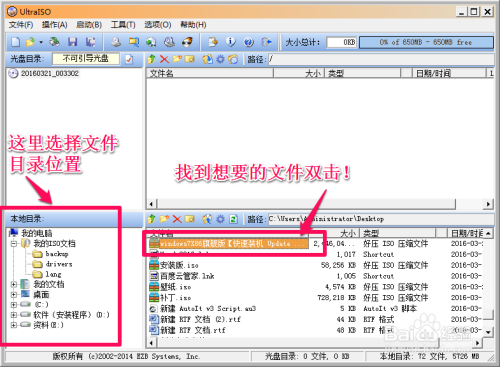Open the 文件(F) menu
Viewport: 500px width, 367px height.
tap(21, 25)
